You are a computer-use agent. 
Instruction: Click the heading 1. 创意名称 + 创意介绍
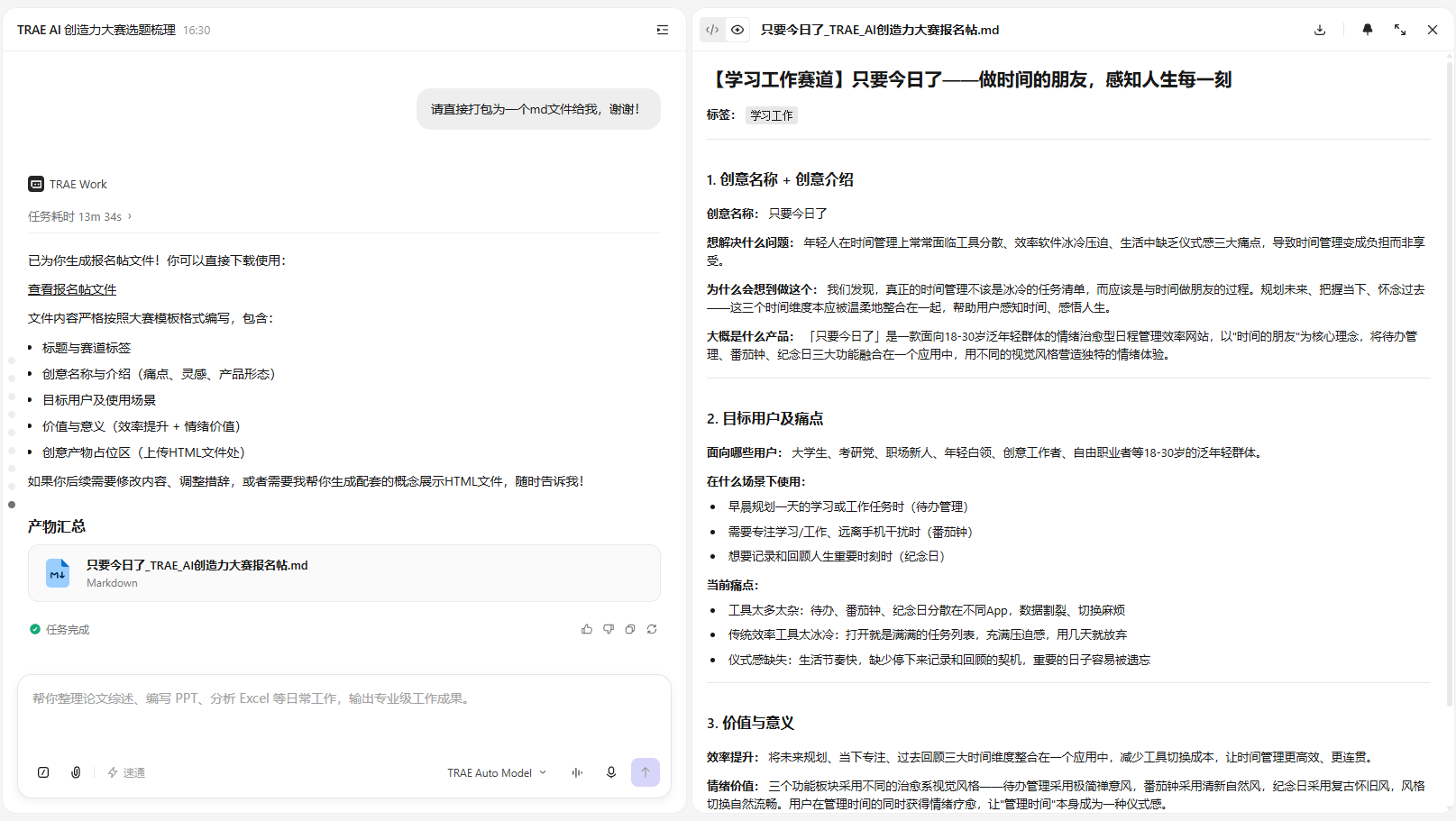click(780, 179)
